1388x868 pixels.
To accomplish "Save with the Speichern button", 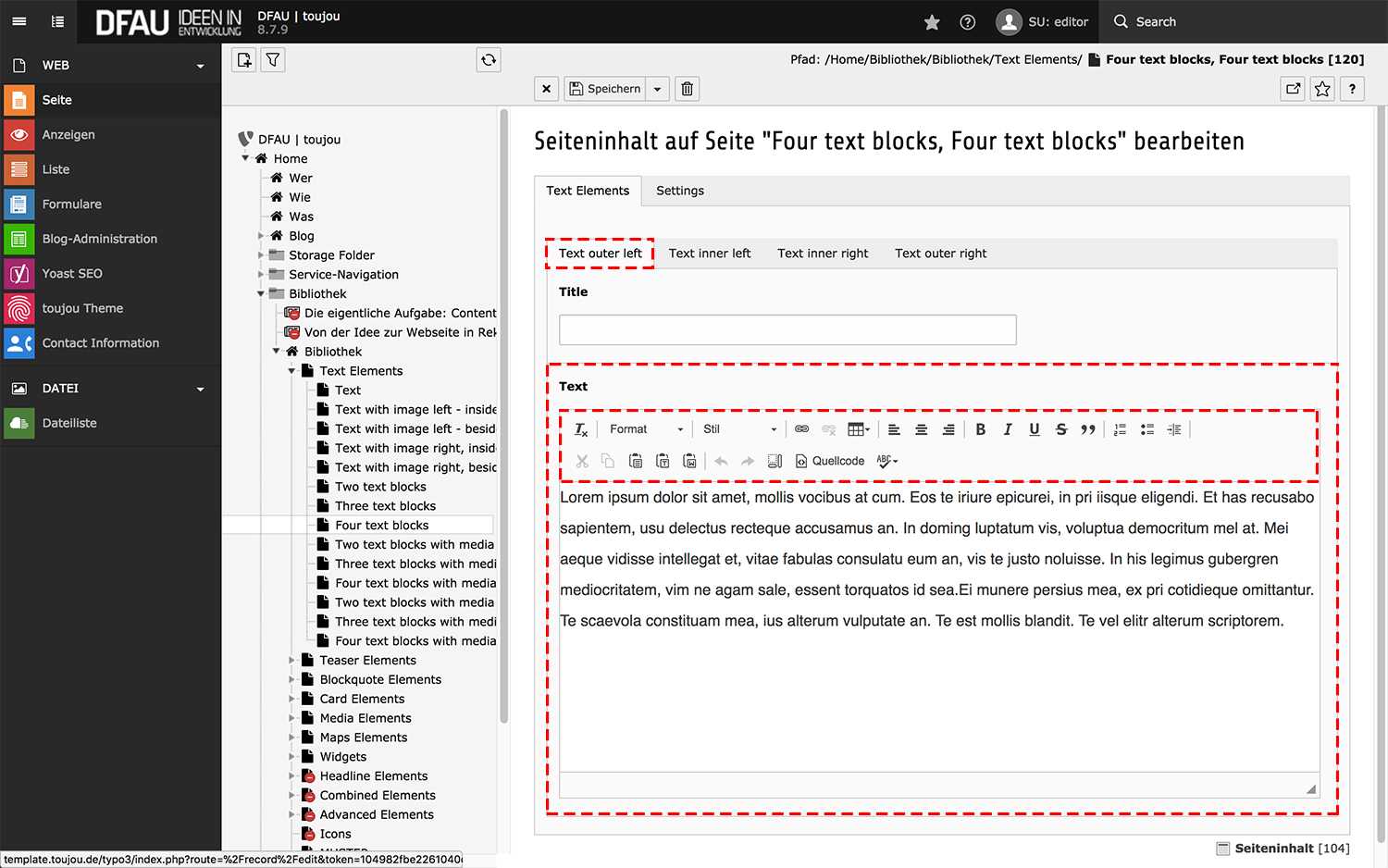I will [605, 89].
